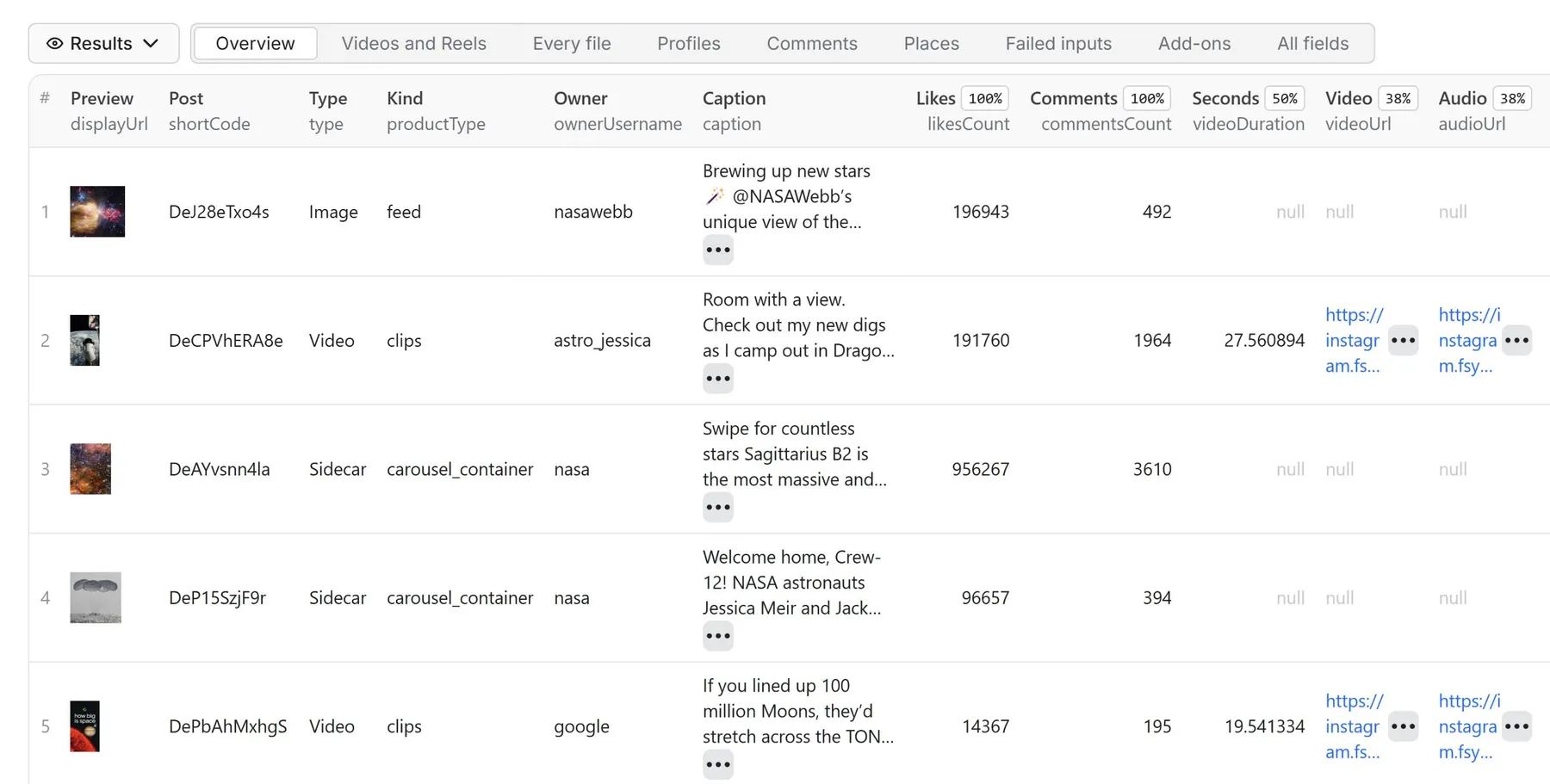Select the Overview tab
Viewport: 1550px width, 784px height.
(255, 43)
